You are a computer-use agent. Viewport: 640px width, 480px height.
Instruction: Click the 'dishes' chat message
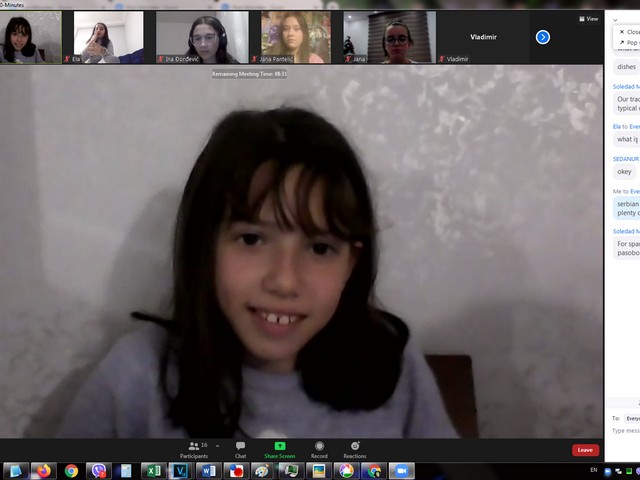click(626, 67)
